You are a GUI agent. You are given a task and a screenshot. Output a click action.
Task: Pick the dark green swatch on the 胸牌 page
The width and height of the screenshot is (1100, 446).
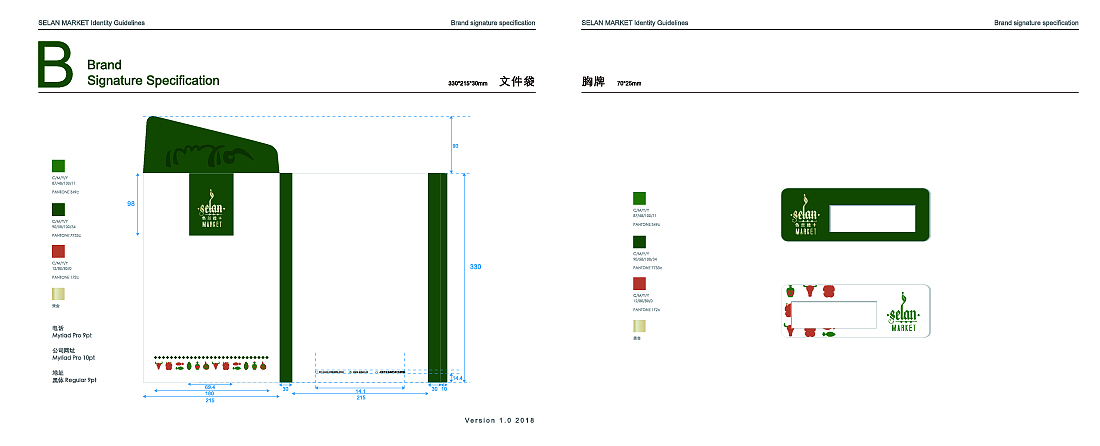pos(639,242)
